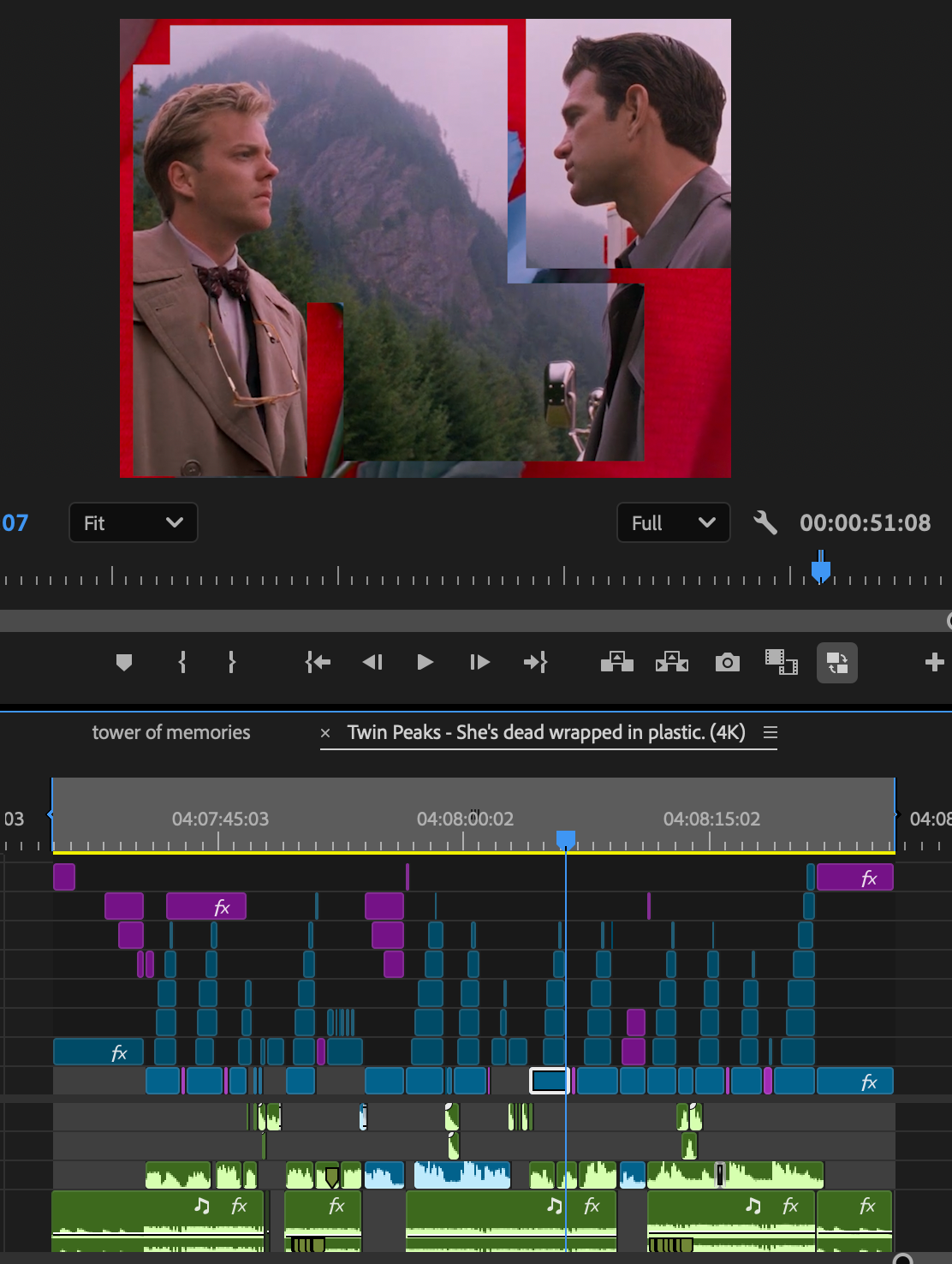Open the Fit zoom level dropdown
The image size is (952, 1264).
pos(134,522)
